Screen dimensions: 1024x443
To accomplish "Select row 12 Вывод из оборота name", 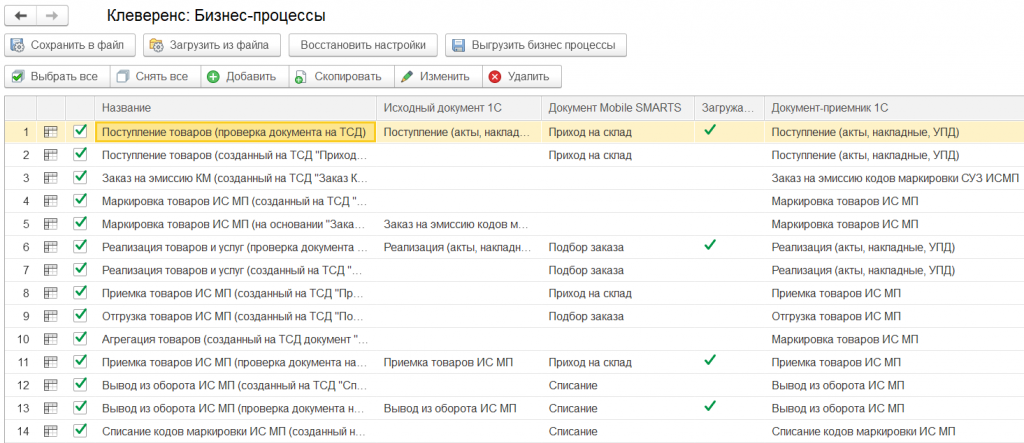I will pos(235,385).
